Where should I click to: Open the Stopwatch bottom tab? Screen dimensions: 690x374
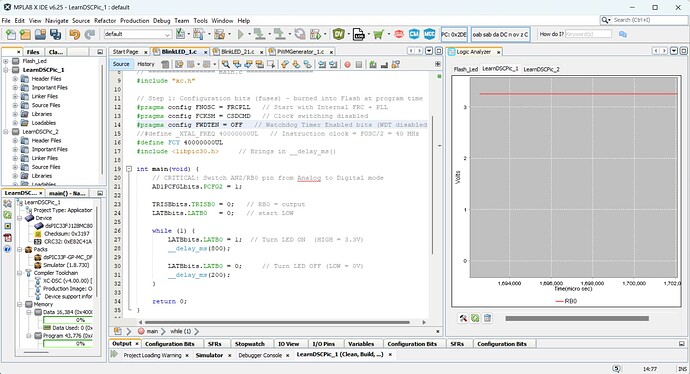click(250, 344)
